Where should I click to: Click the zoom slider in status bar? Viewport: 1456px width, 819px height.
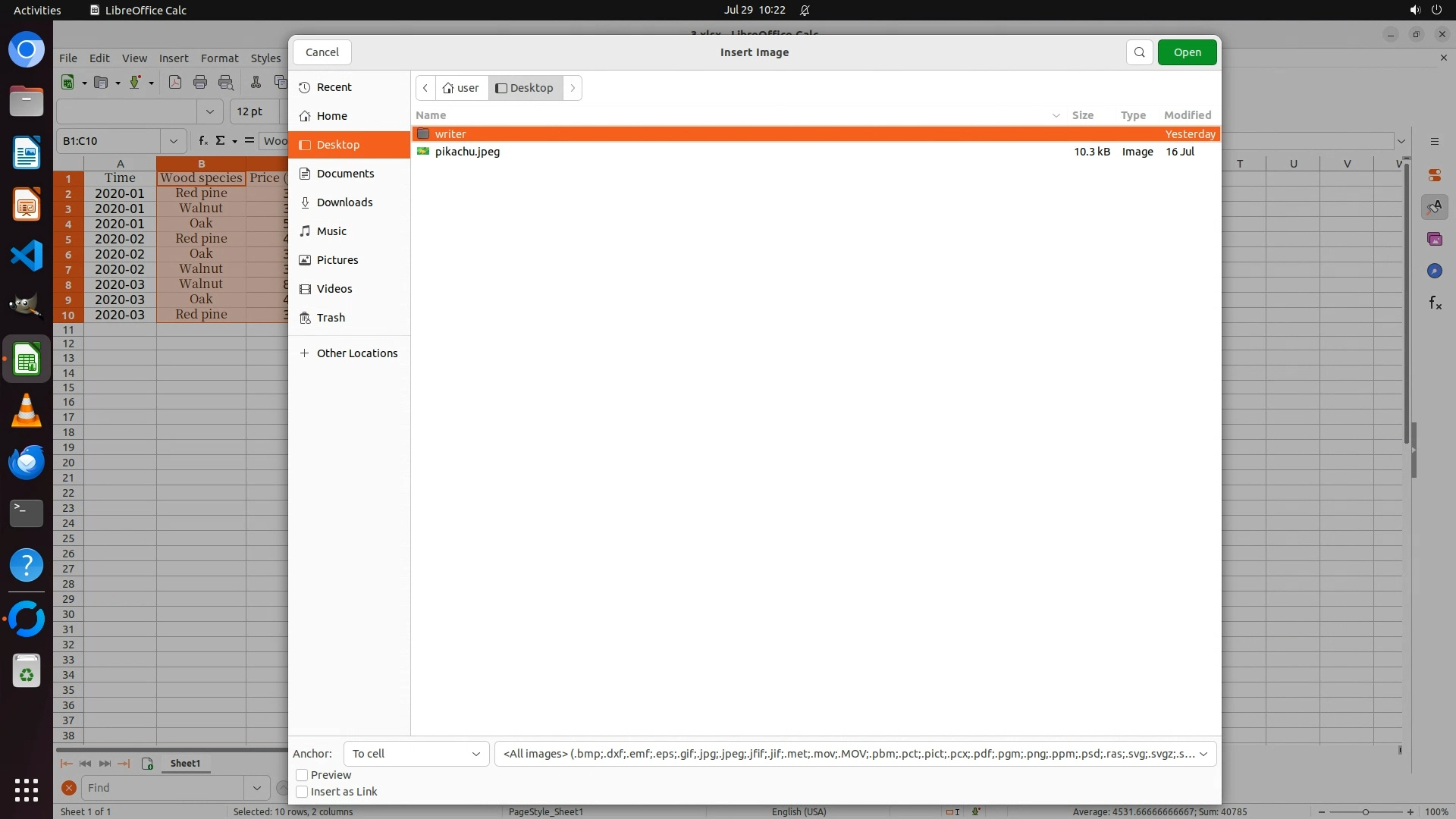tap(1365, 812)
